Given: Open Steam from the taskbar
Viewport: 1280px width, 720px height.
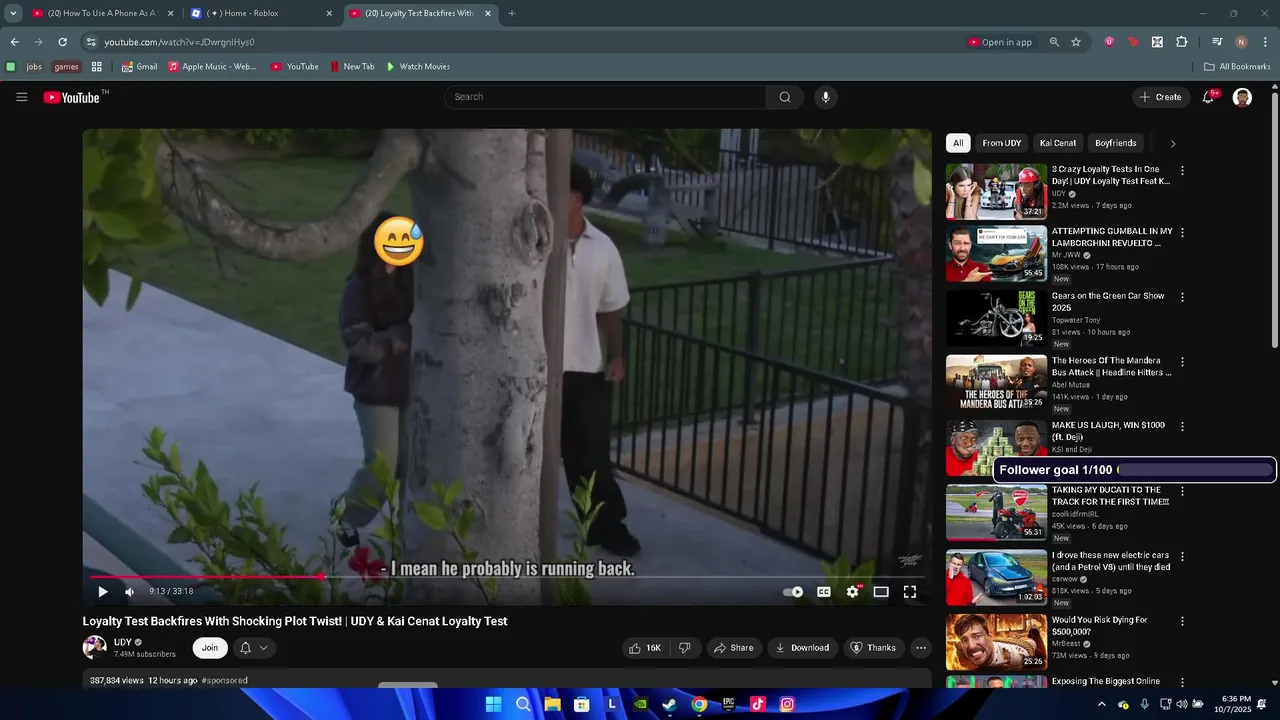Looking at the screenshot, I should 669,704.
